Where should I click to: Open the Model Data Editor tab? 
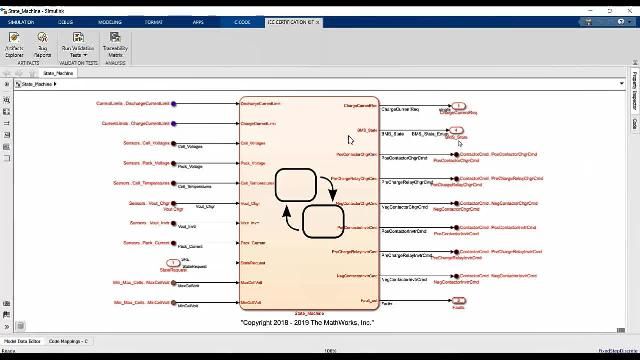22,341
